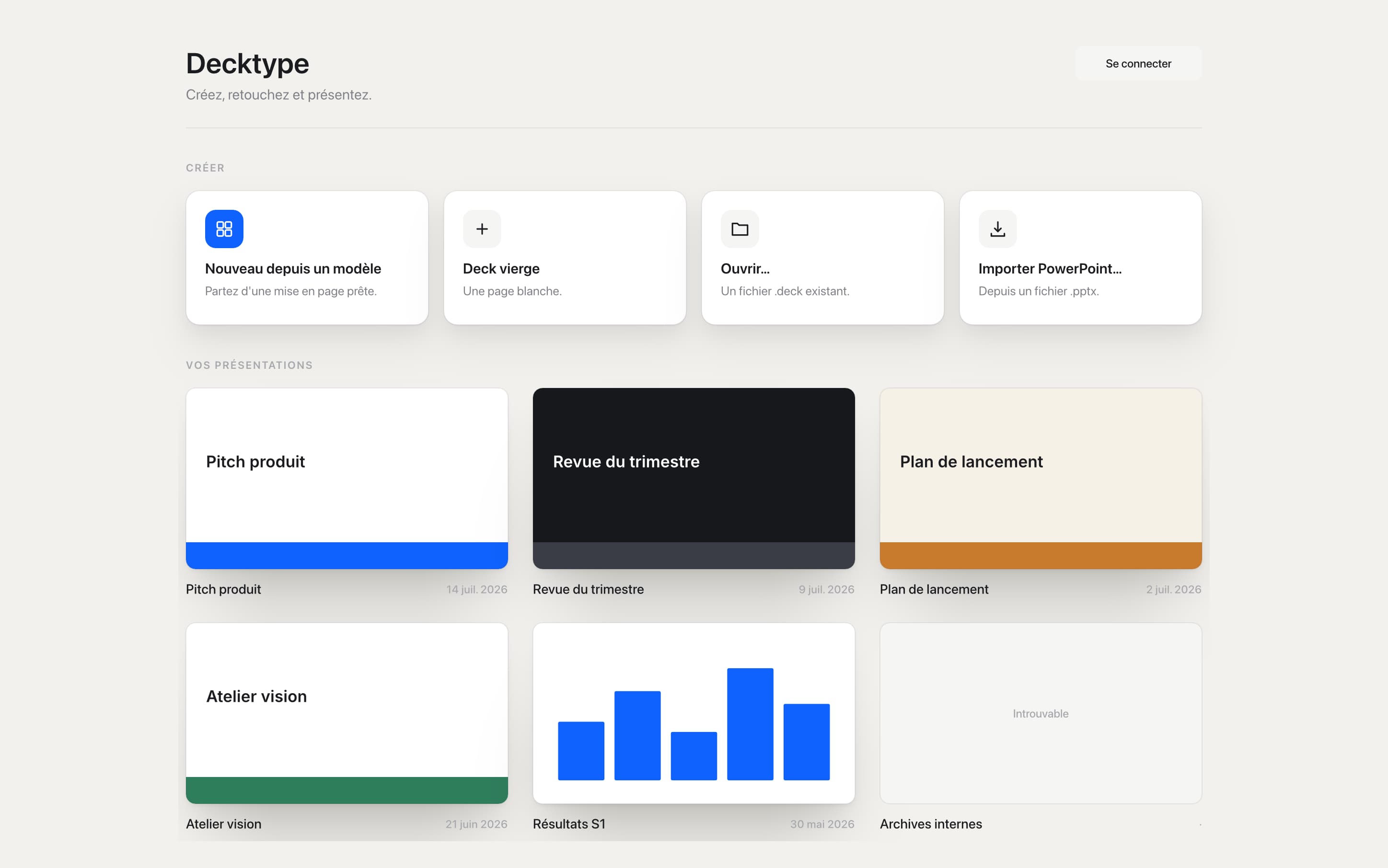The width and height of the screenshot is (1388, 868).
Task: Click the description Une page blanche.
Action: pyautogui.click(x=512, y=291)
